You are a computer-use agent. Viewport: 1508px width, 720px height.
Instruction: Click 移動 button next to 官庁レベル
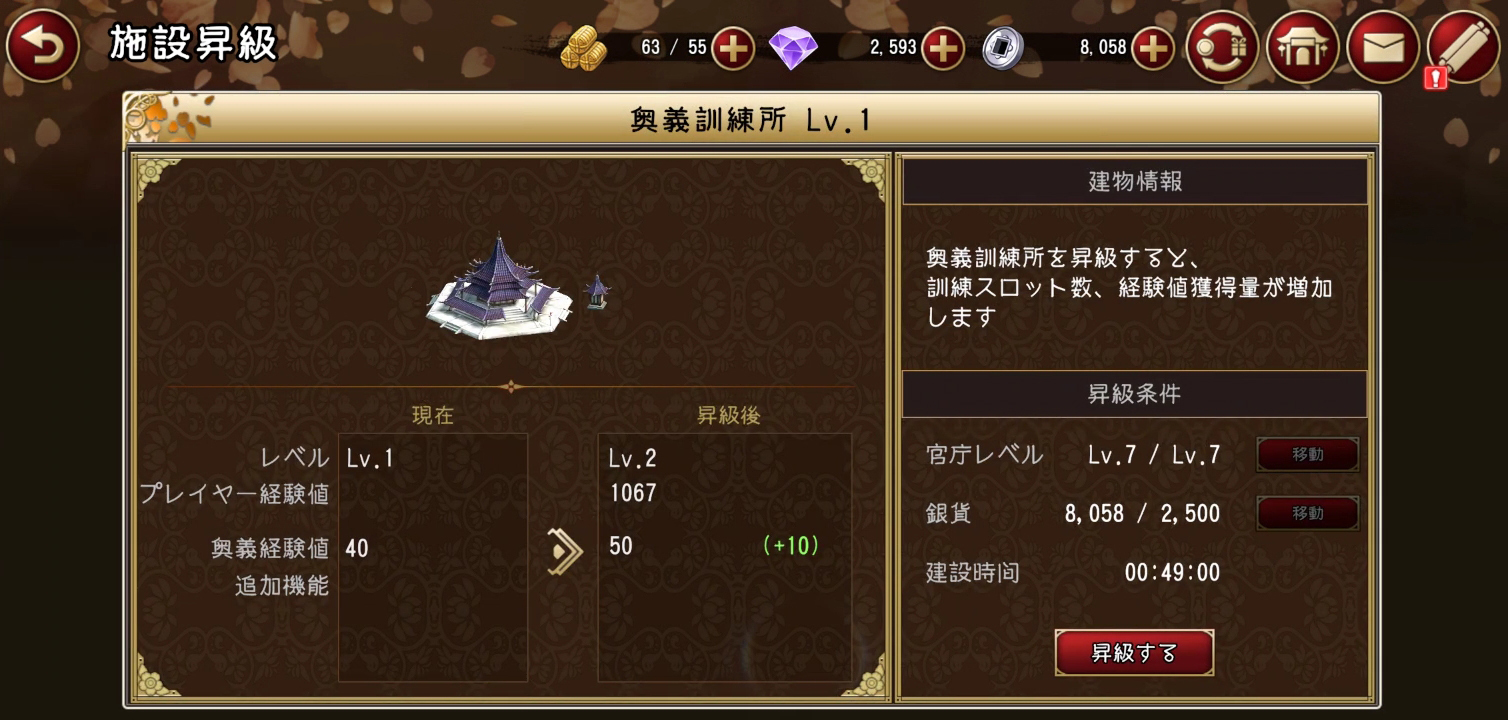tap(1308, 455)
